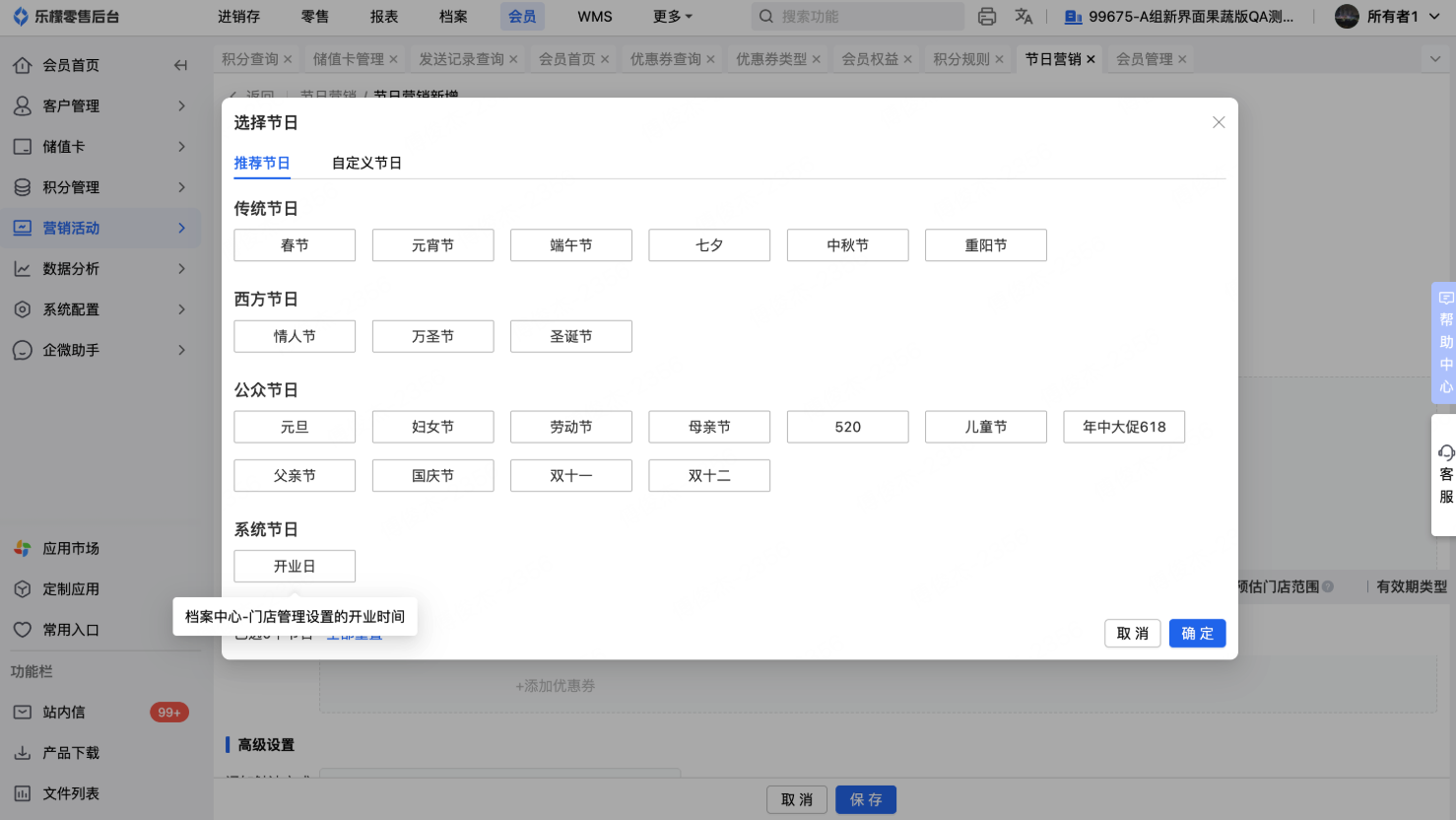Open the 帮助中心 side panel

(x=1445, y=342)
